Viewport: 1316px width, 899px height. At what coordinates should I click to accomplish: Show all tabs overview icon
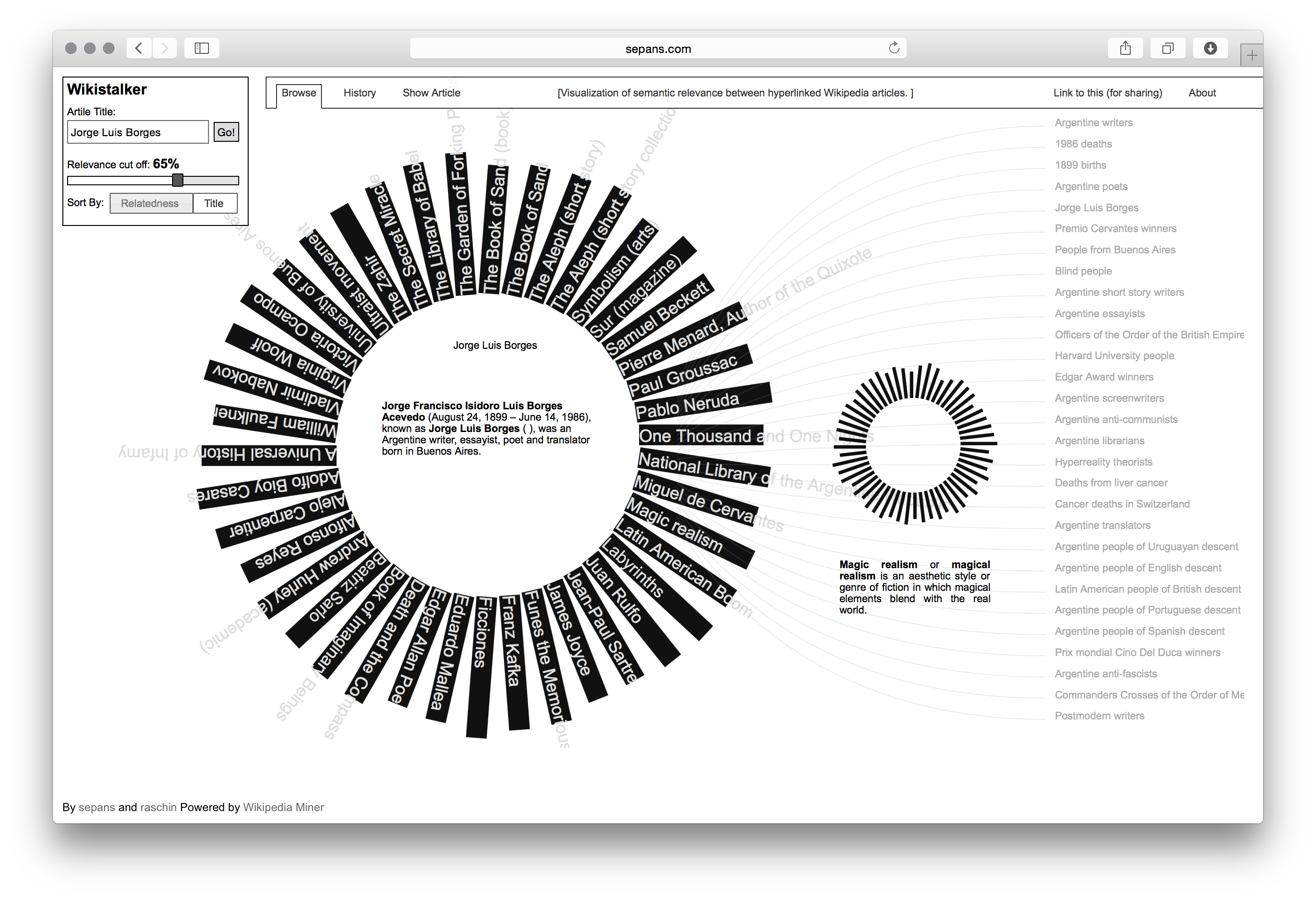(1168, 48)
